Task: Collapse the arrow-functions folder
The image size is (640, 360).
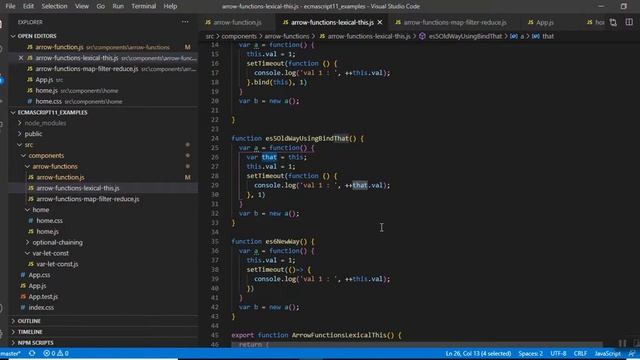Action: [55, 167]
